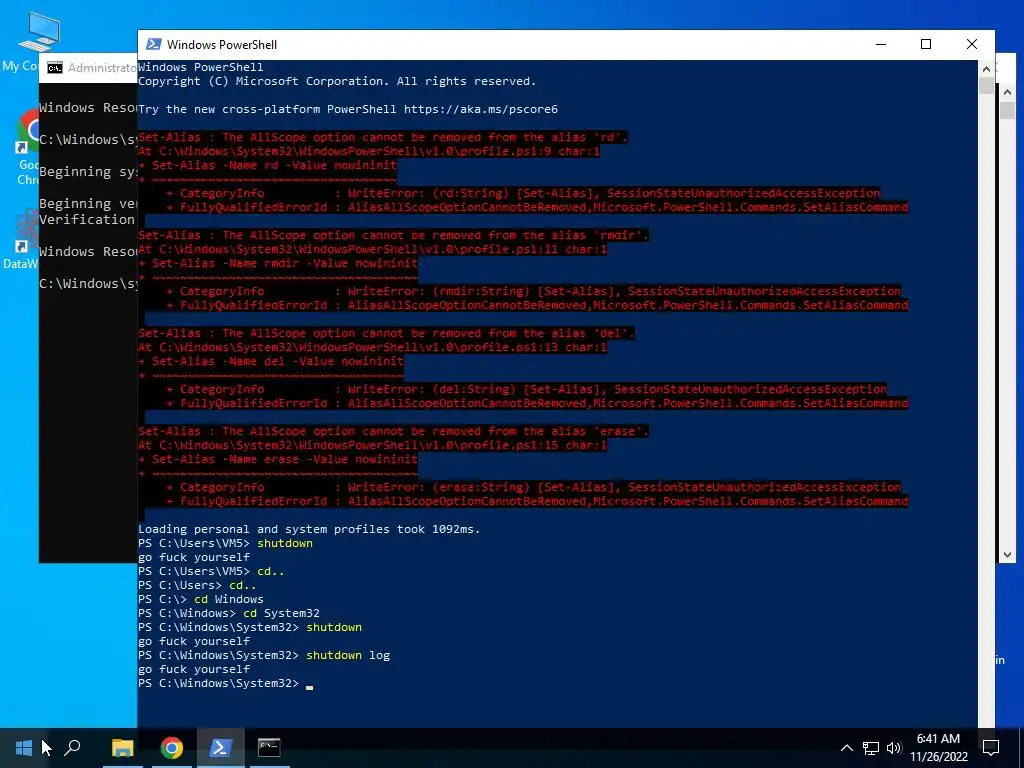Open File Explorer from the taskbar

(122, 748)
